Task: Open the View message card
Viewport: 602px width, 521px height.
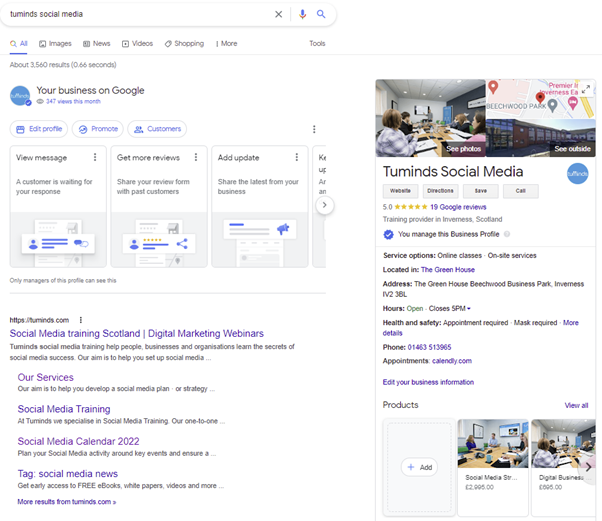Action: (x=58, y=206)
